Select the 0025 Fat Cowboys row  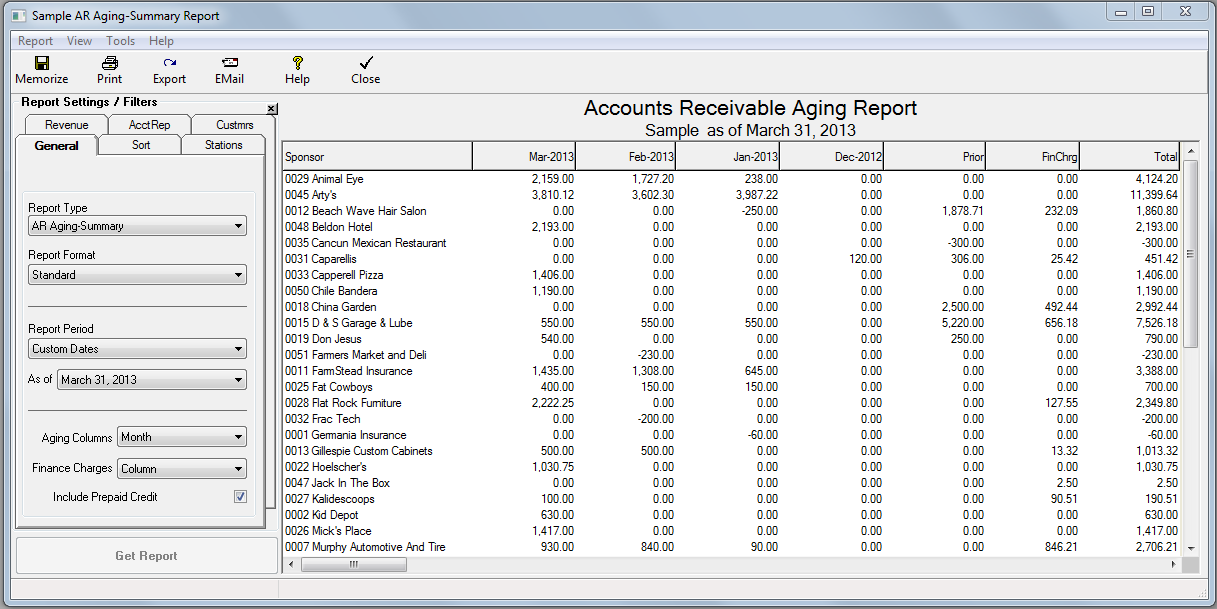point(732,387)
